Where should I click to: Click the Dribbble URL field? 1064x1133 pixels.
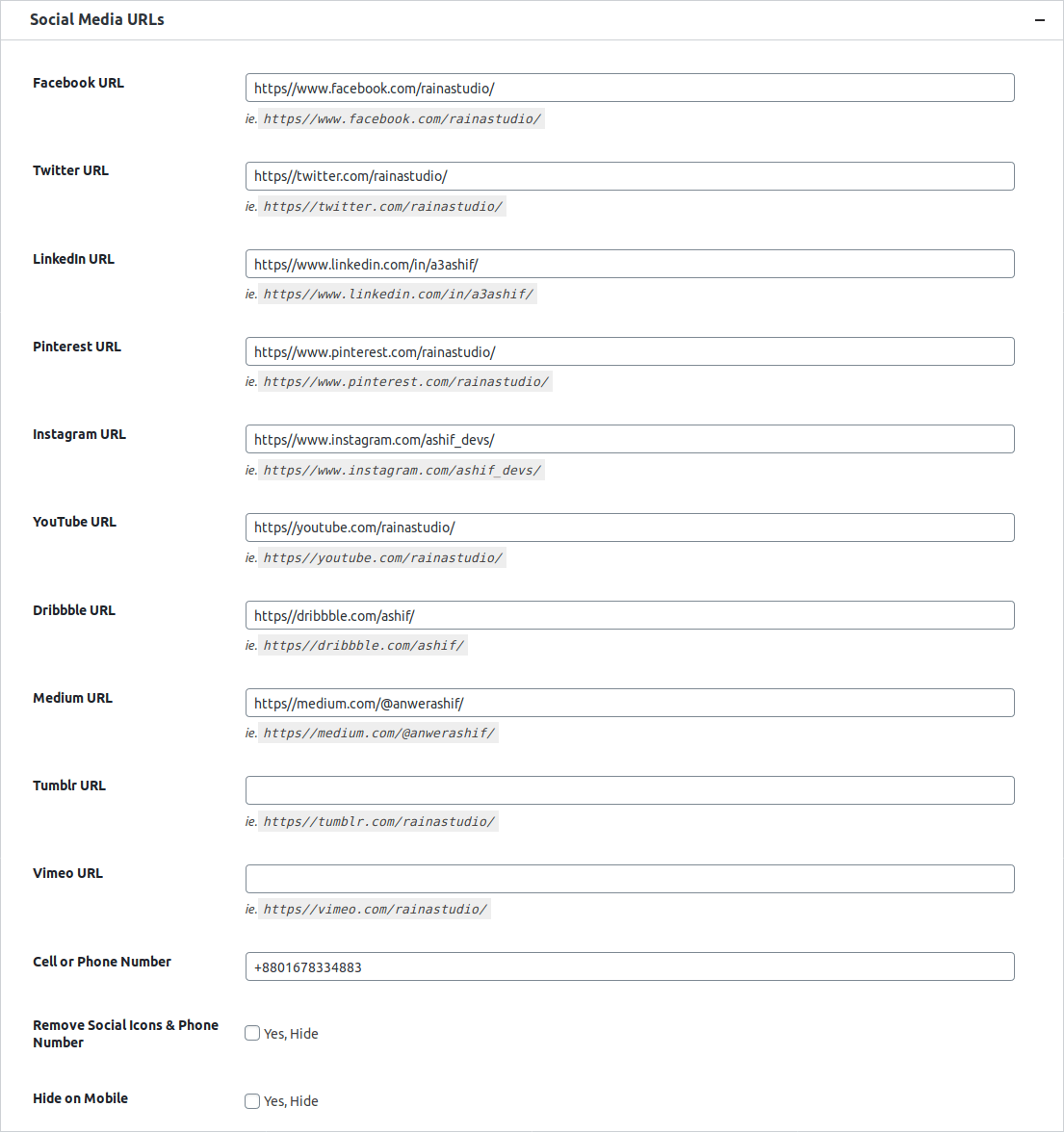pyautogui.click(x=630, y=615)
